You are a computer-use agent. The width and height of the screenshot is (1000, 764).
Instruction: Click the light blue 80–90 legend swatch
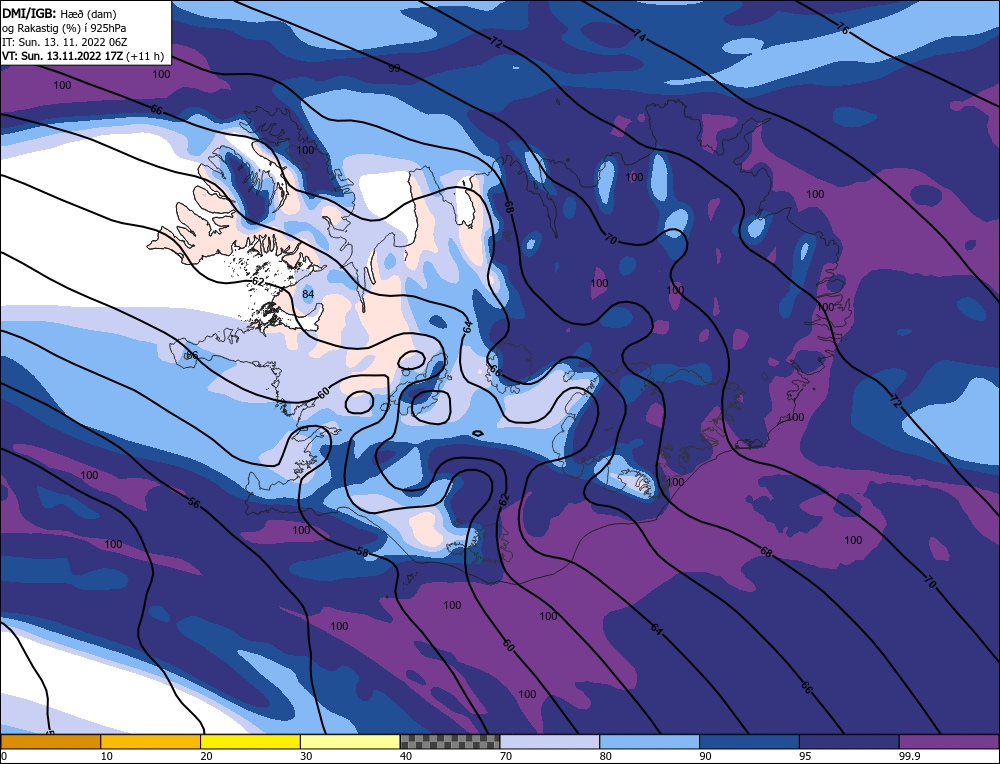click(649, 742)
